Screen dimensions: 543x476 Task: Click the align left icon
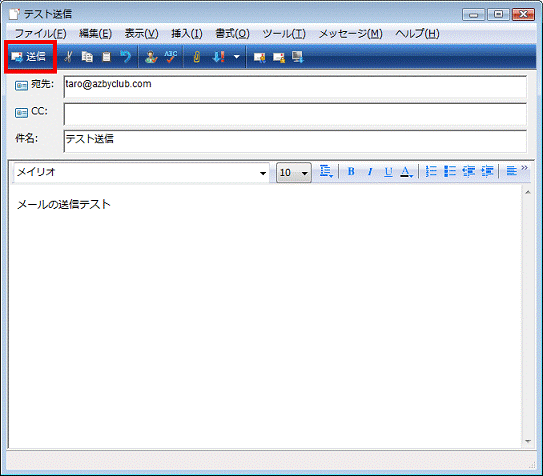pyautogui.click(x=511, y=171)
